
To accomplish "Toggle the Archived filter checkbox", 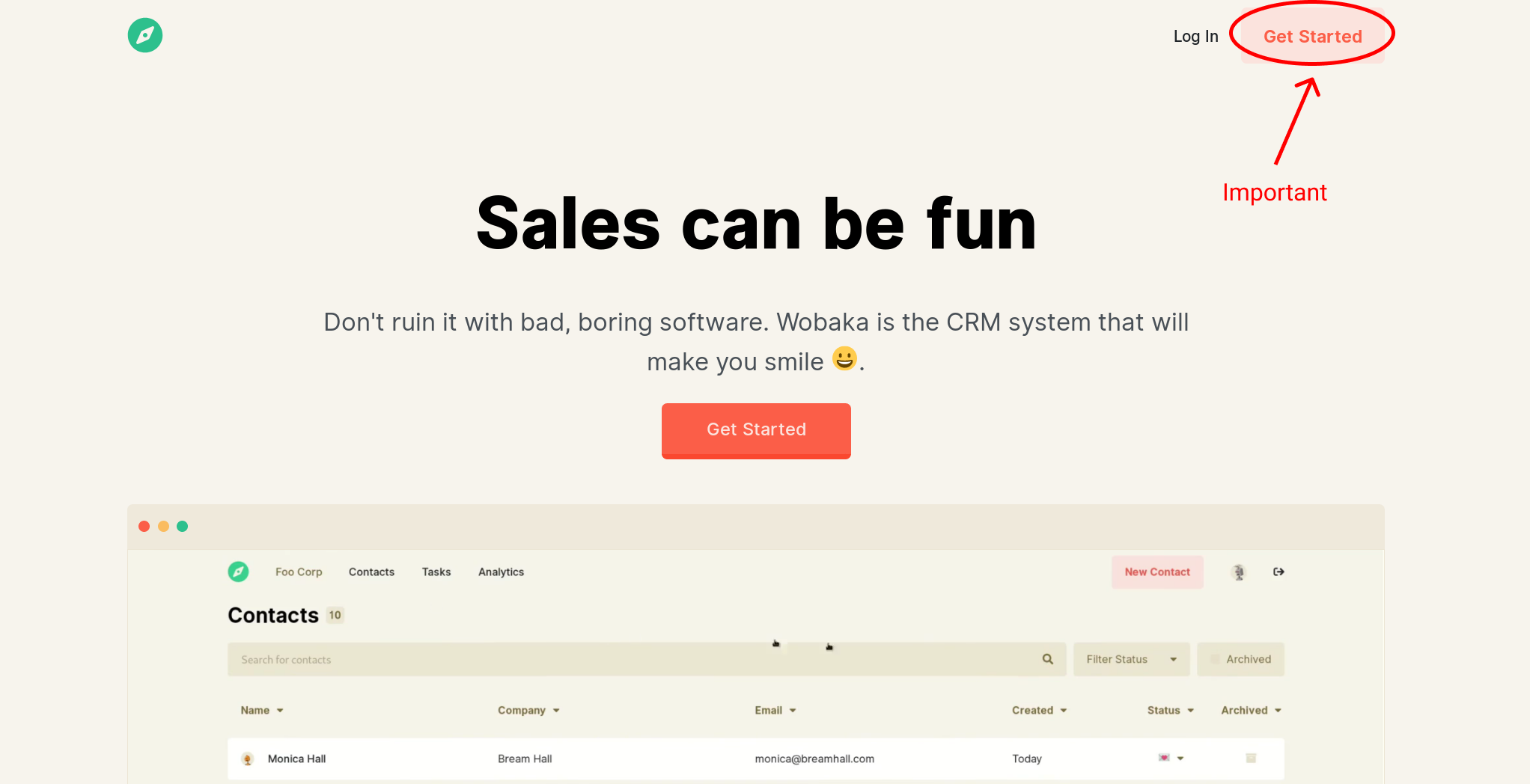I will click(x=1214, y=659).
